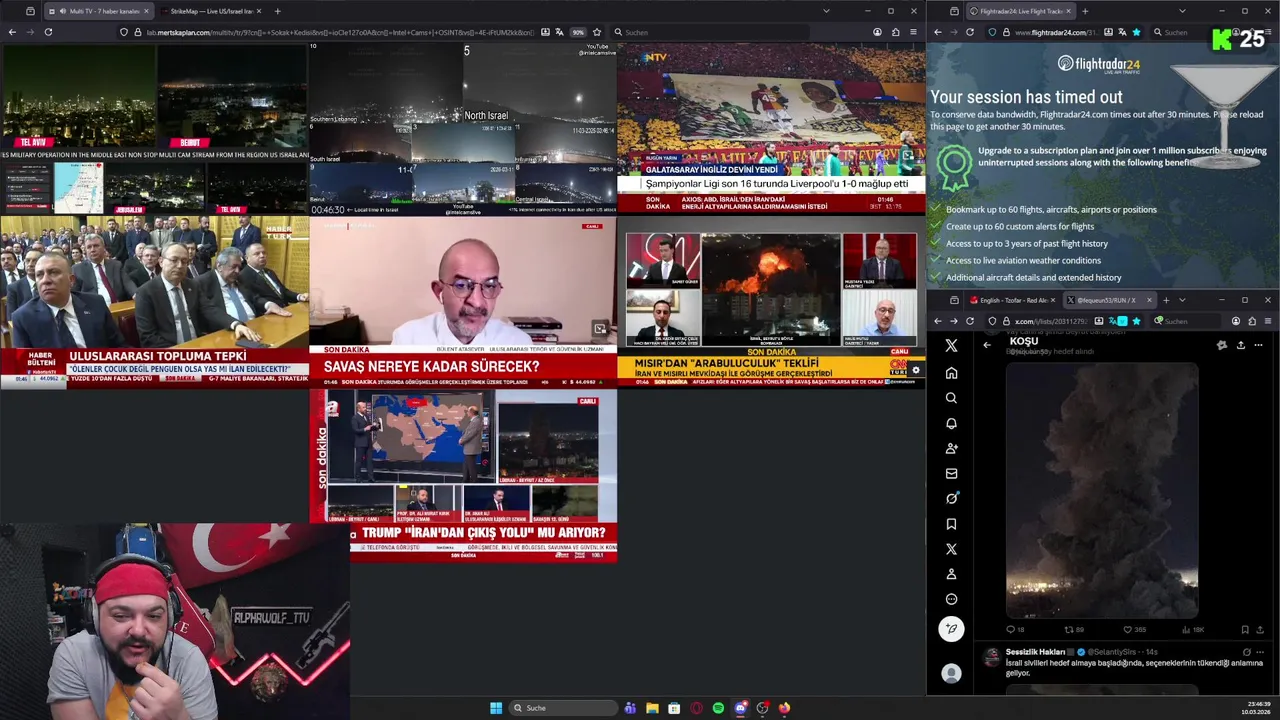1280x720 pixels.
Task: Open CNN Türk settings gear on stream tile
Action: (x=915, y=371)
